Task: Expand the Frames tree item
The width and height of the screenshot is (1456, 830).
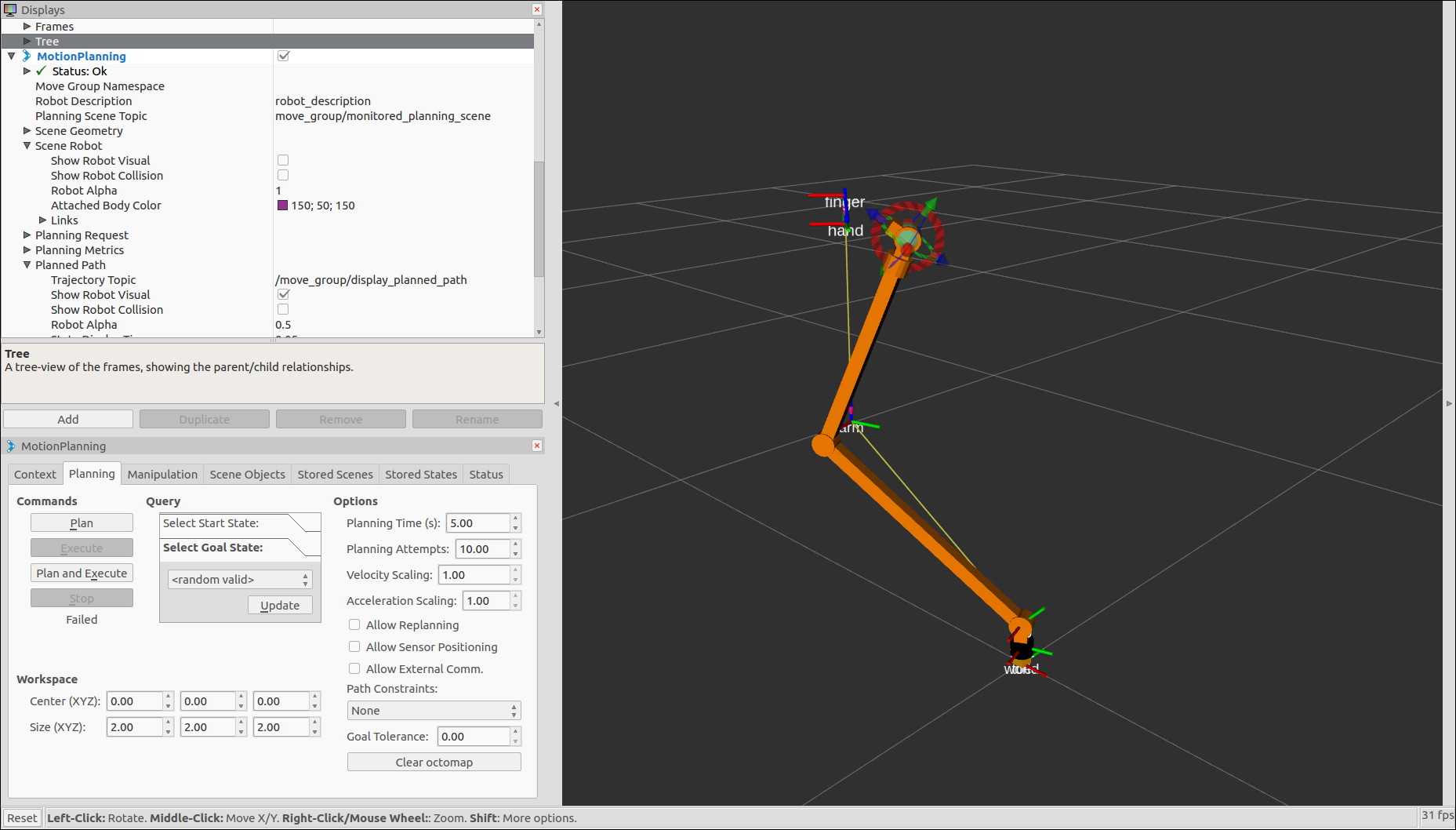Action: pyautogui.click(x=27, y=26)
